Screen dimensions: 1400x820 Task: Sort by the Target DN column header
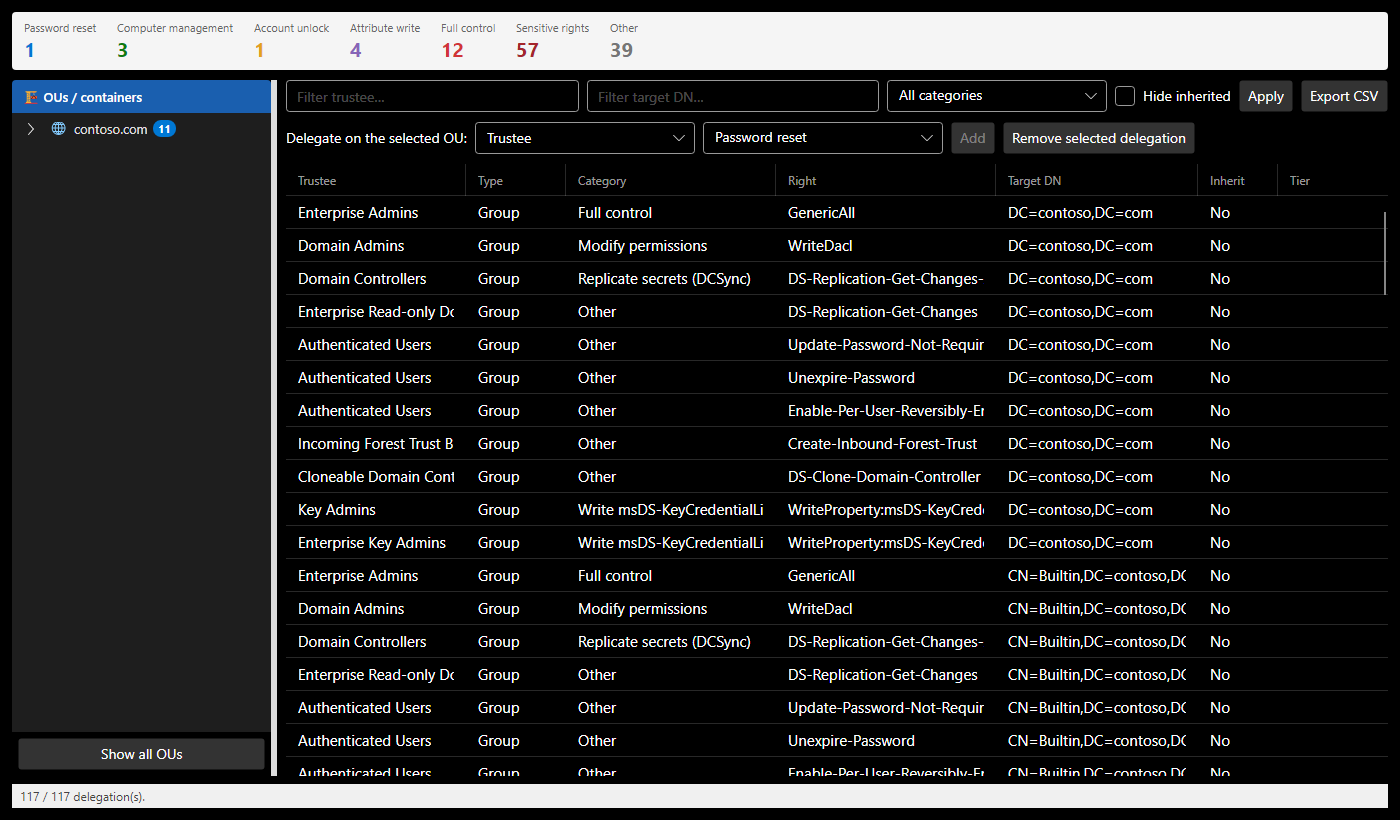[x=1097, y=181]
